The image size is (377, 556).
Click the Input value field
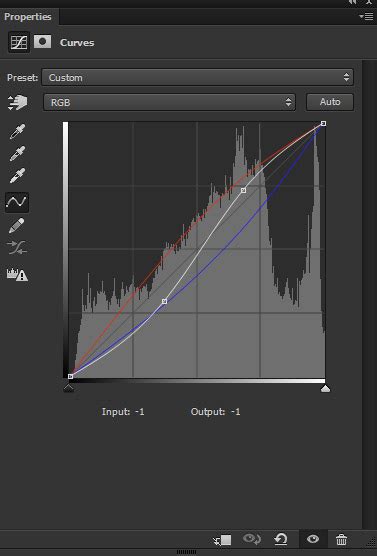tap(140, 412)
